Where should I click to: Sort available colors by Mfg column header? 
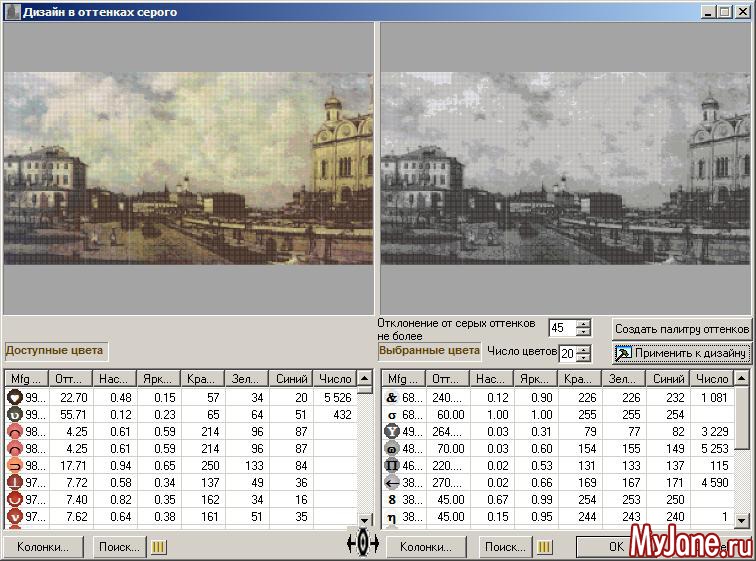(26, 379)
